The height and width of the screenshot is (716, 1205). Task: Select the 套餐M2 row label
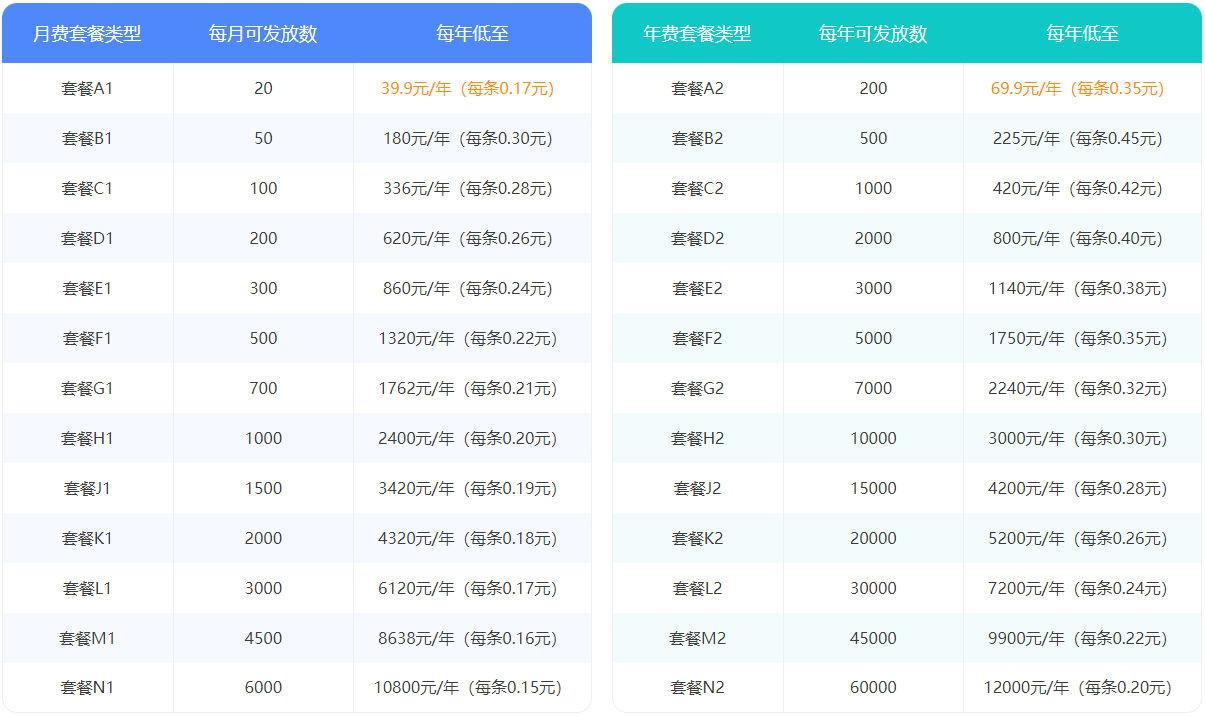(x=697, y=638)
